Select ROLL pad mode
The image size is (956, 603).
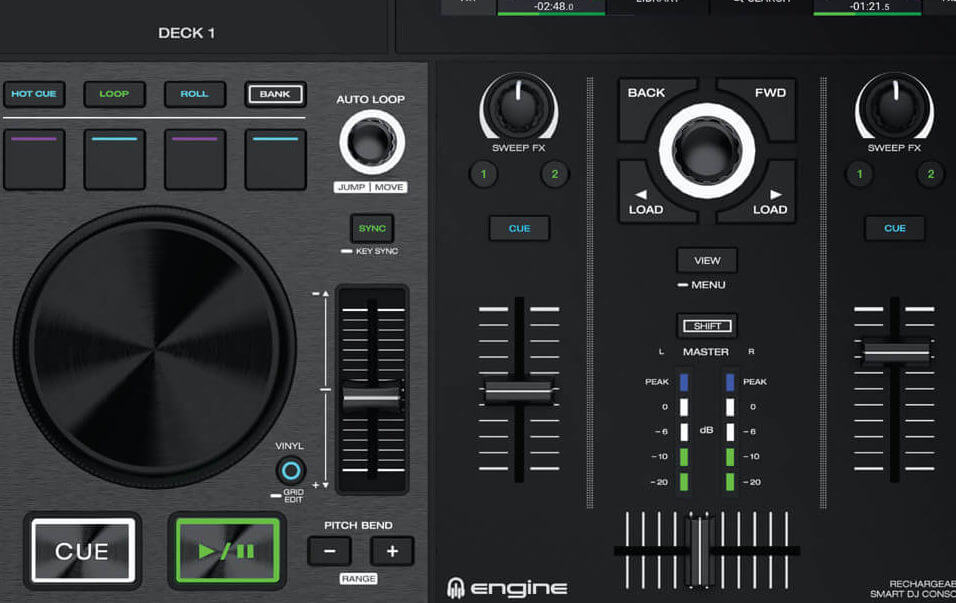[x=194, y=95]
